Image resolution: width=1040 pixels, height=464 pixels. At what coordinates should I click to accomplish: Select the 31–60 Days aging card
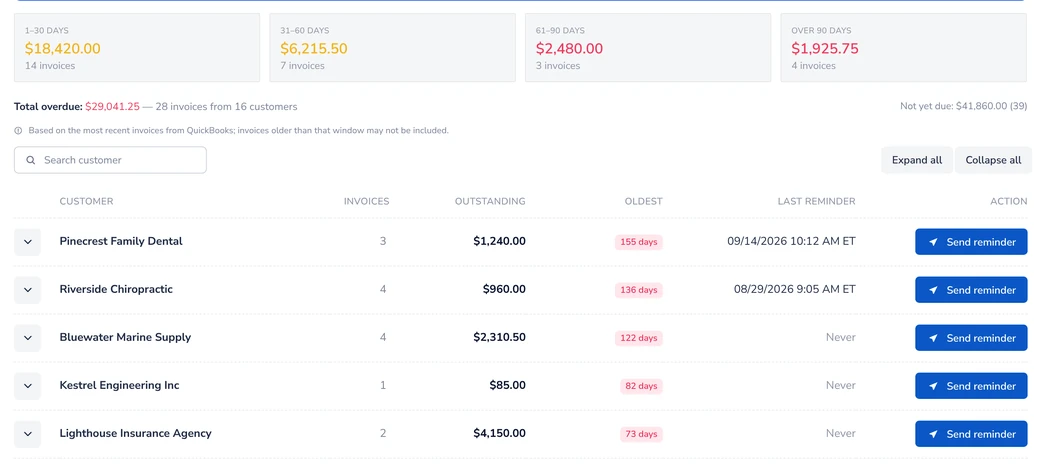392,48
